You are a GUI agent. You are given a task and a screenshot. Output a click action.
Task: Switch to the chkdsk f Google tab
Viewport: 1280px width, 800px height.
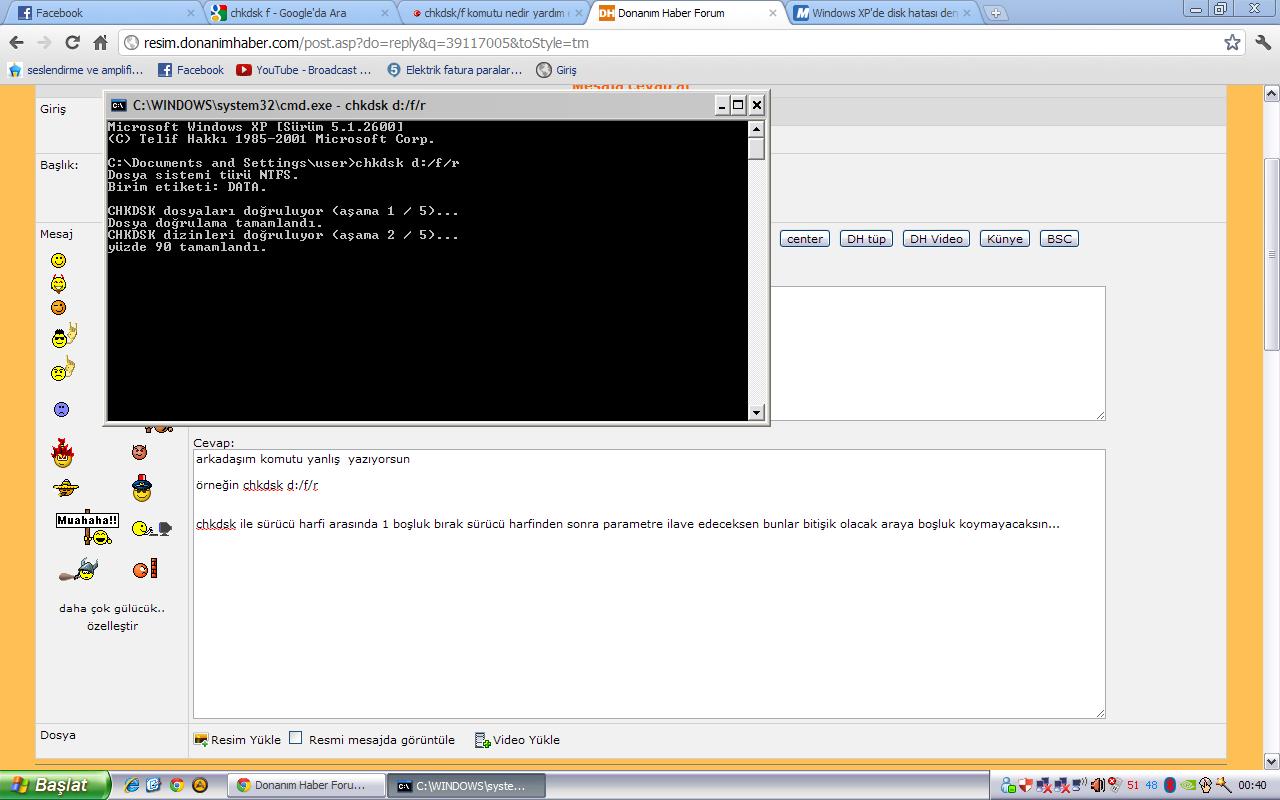[302, 13]
